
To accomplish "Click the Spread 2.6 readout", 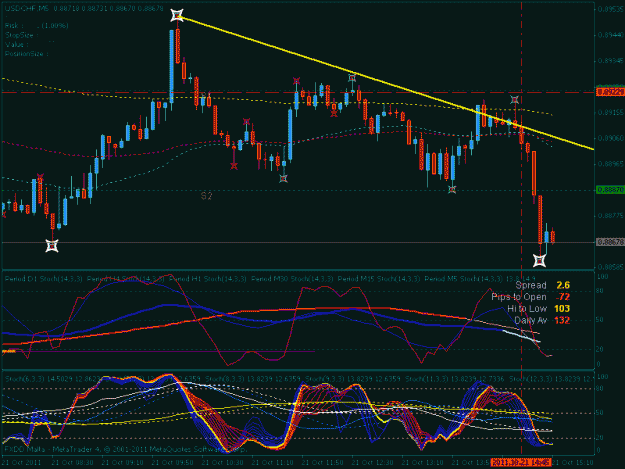I will pyautogui.click(x=542, y=285).
